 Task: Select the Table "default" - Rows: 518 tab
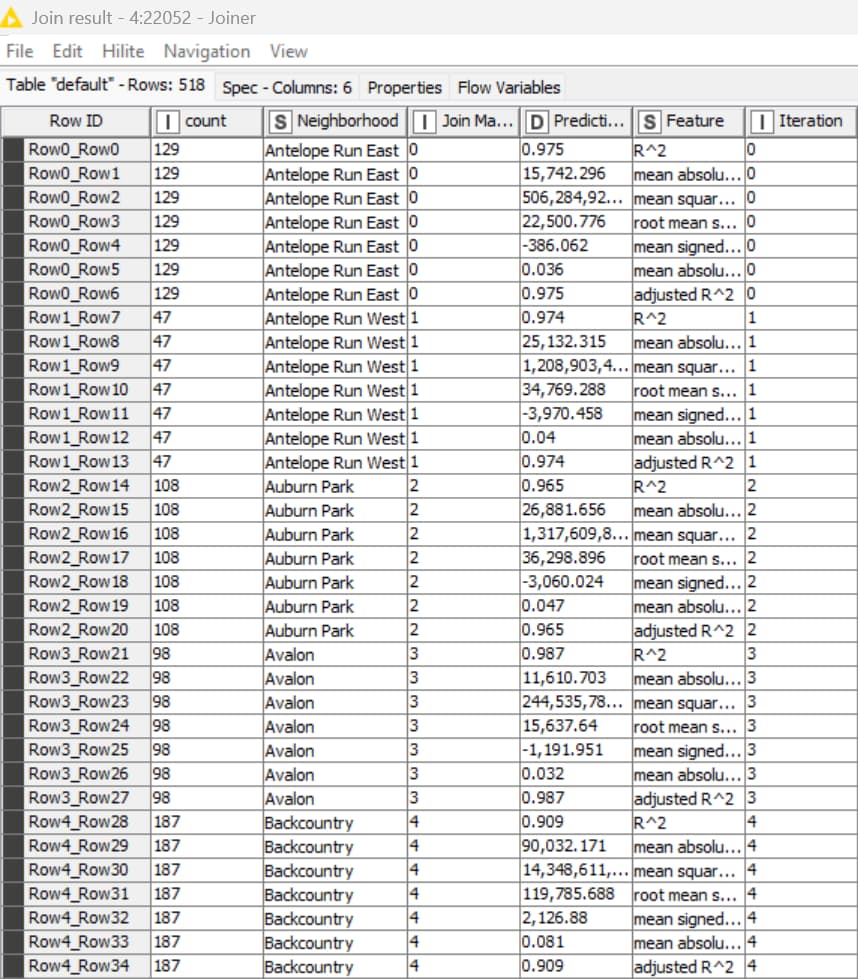(x=106, y=85)
